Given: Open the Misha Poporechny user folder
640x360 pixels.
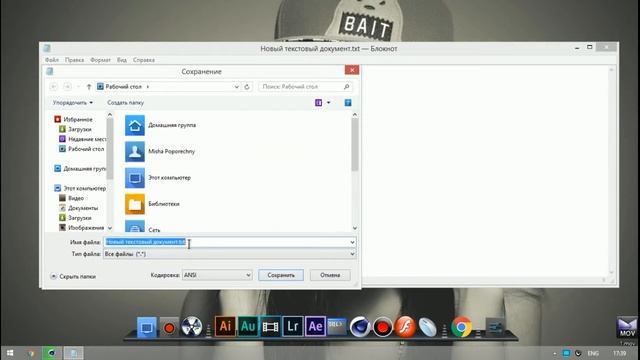Looking at the screenshot, I should coord(160,151).
